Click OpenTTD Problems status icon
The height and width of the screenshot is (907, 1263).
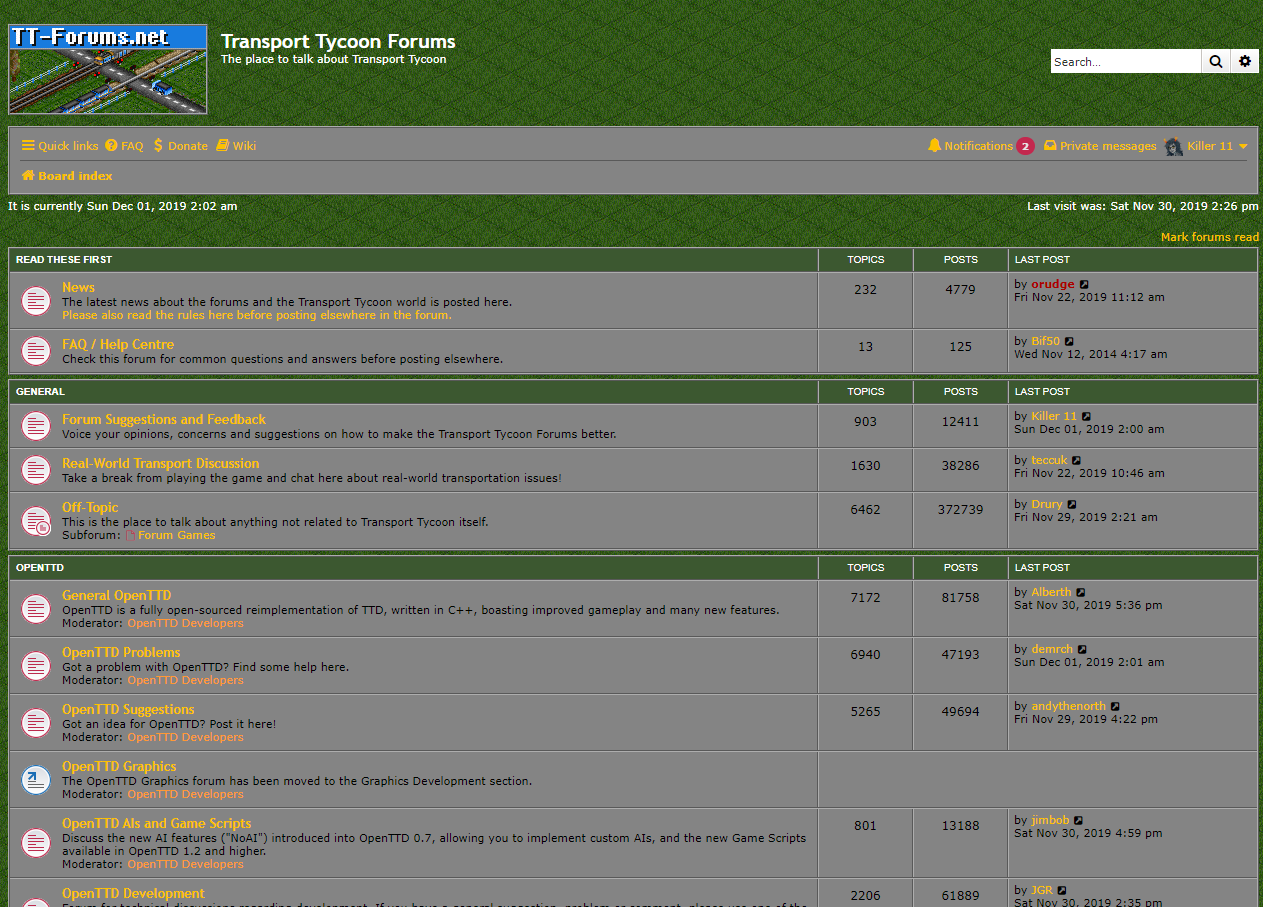pyautogui.click(x=36, y=665)
